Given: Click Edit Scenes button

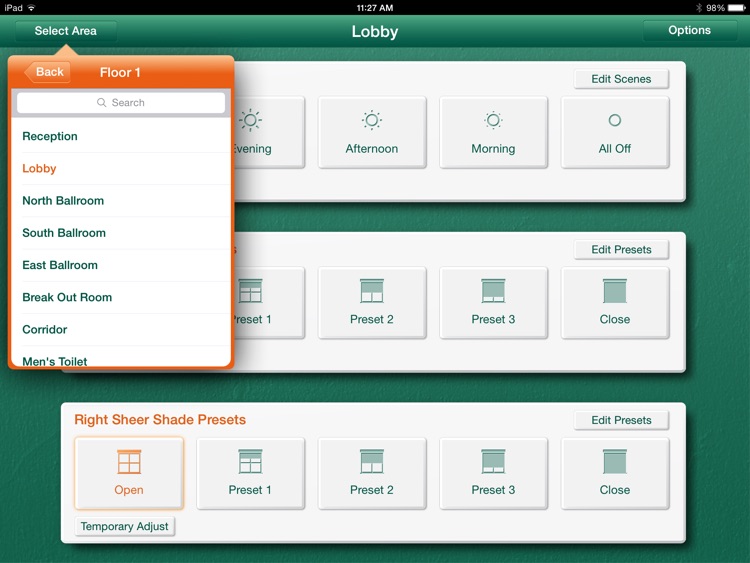Looking at the screenshot, I should (621, 79).
